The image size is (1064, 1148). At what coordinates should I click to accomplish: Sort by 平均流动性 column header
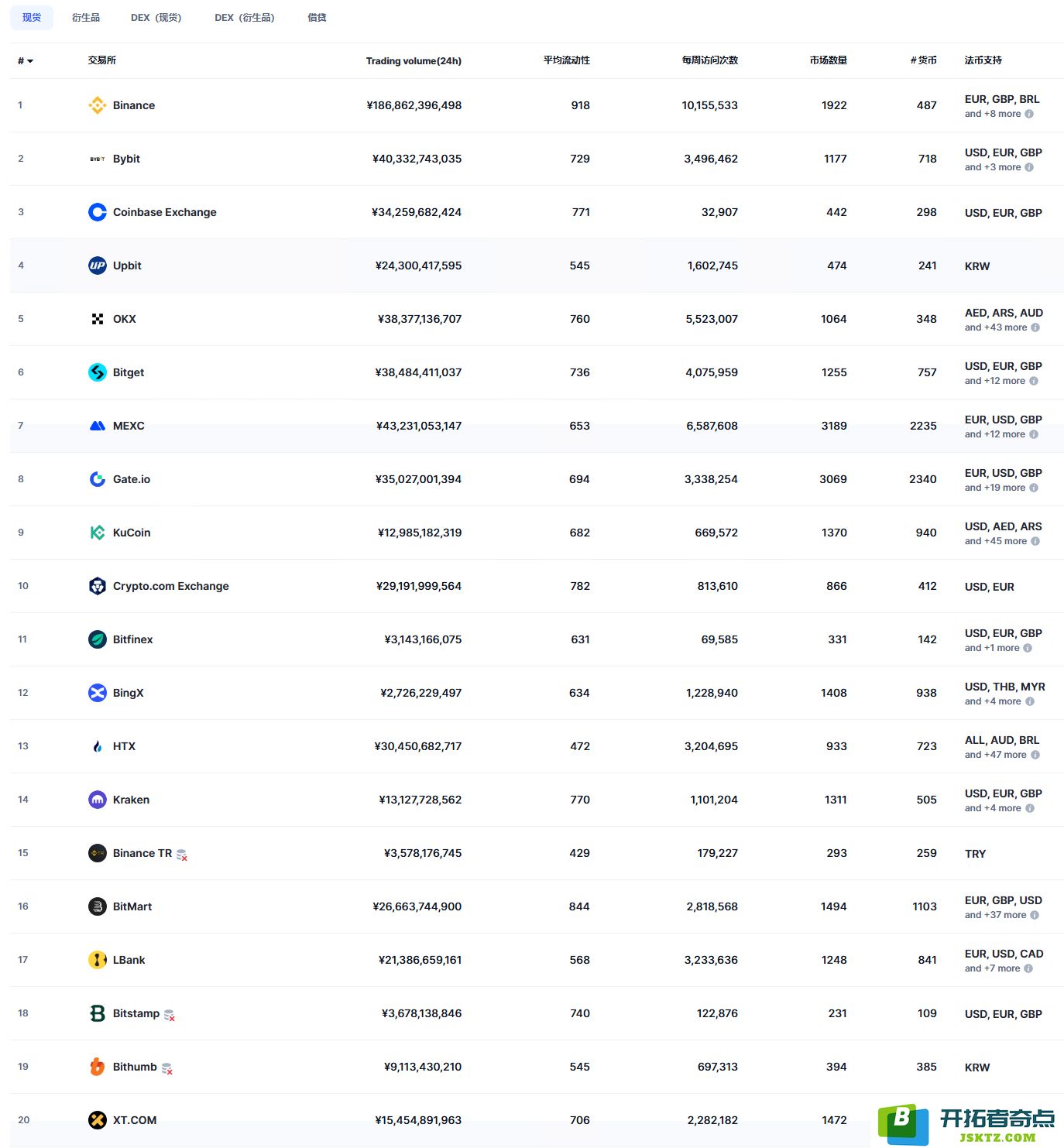[567, 60]
